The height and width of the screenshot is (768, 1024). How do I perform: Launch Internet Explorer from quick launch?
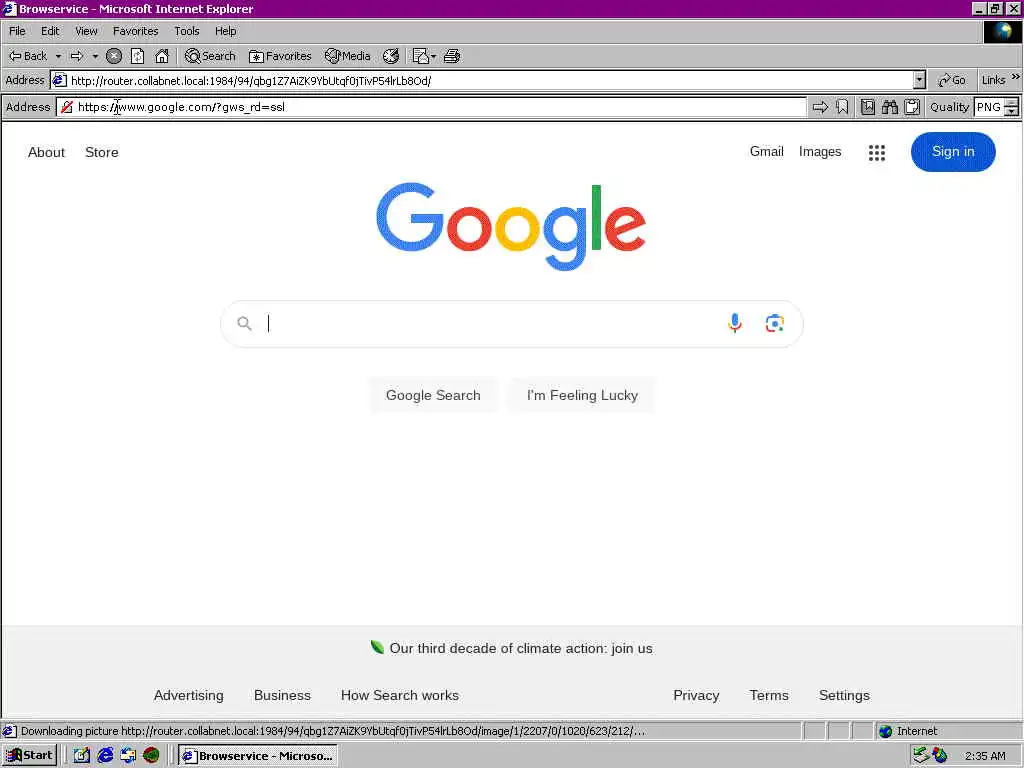[x=105, y=756]
